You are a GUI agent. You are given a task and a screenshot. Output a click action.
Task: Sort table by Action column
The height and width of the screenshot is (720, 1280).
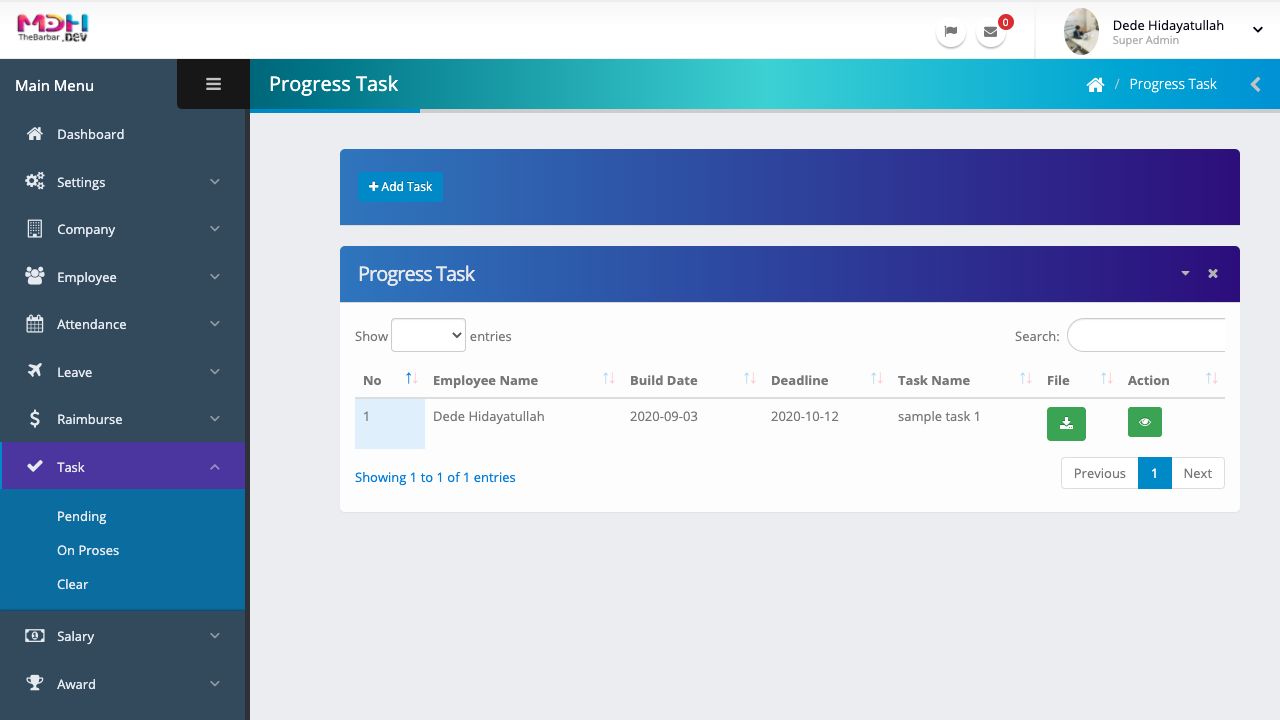tap(1172, 380)
